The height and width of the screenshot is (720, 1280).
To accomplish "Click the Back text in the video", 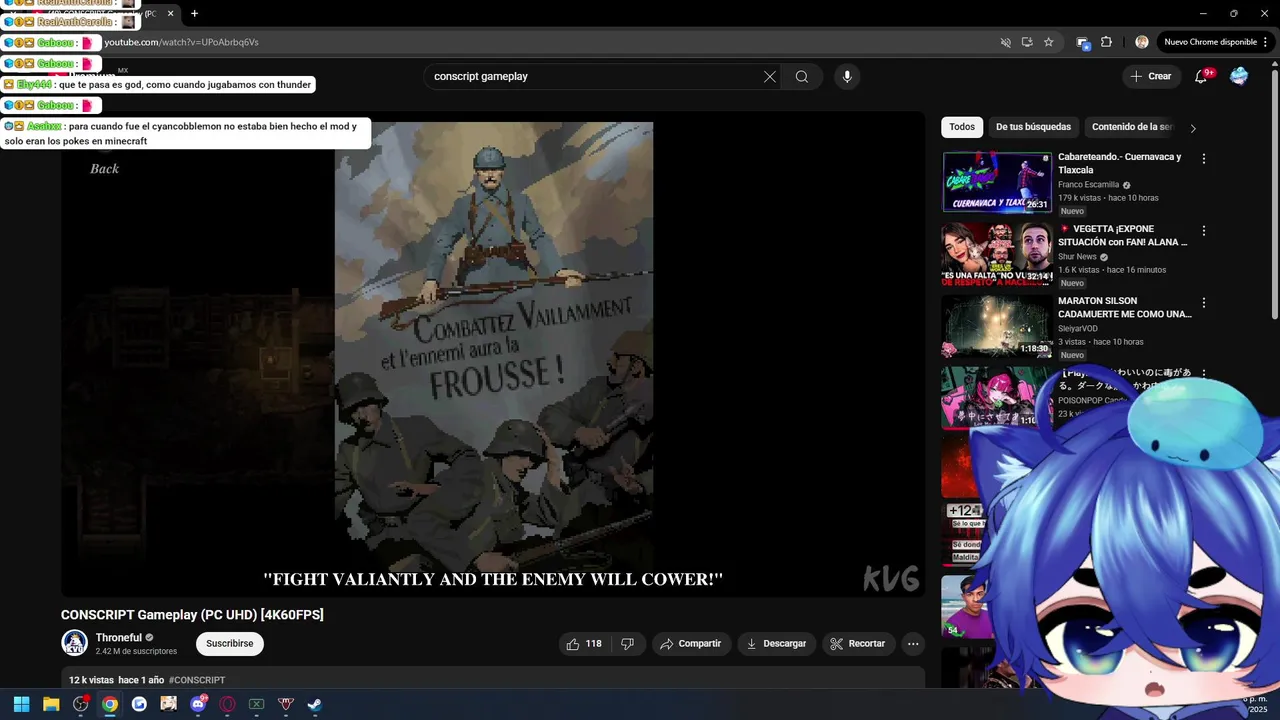I will pos(104,169).
